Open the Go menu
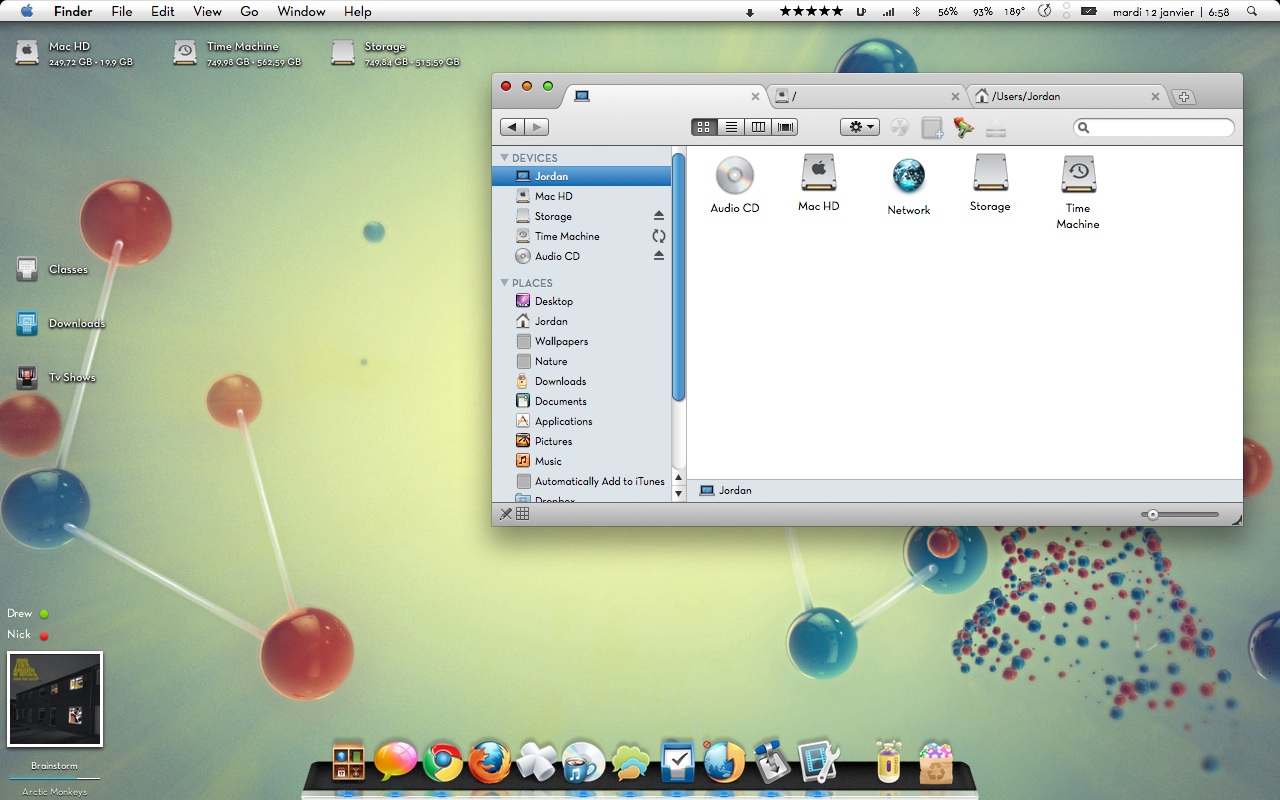This screenshot has height=800, width=1280. (249, 12)
